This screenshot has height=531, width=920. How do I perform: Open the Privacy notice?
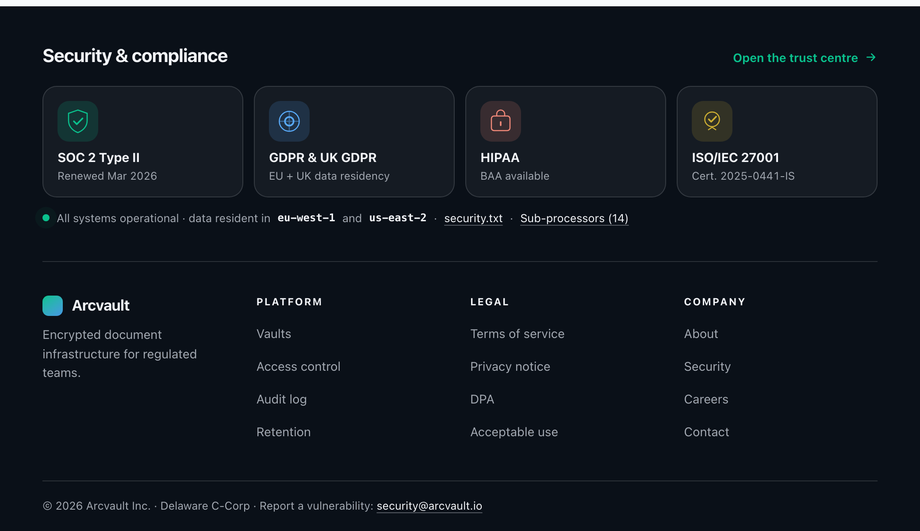tap(510, 366)
